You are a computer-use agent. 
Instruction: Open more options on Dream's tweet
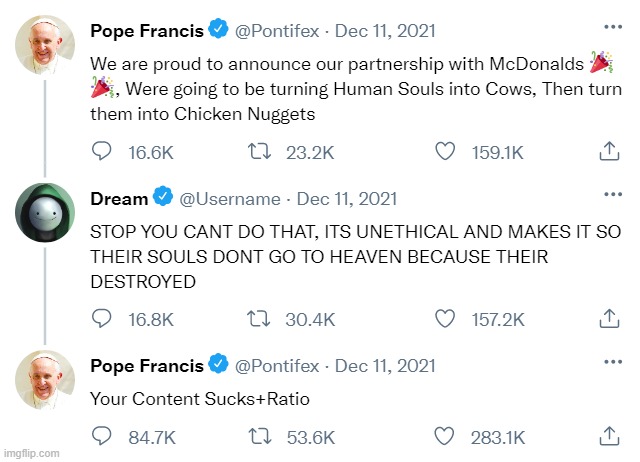[x=610, y=194]
